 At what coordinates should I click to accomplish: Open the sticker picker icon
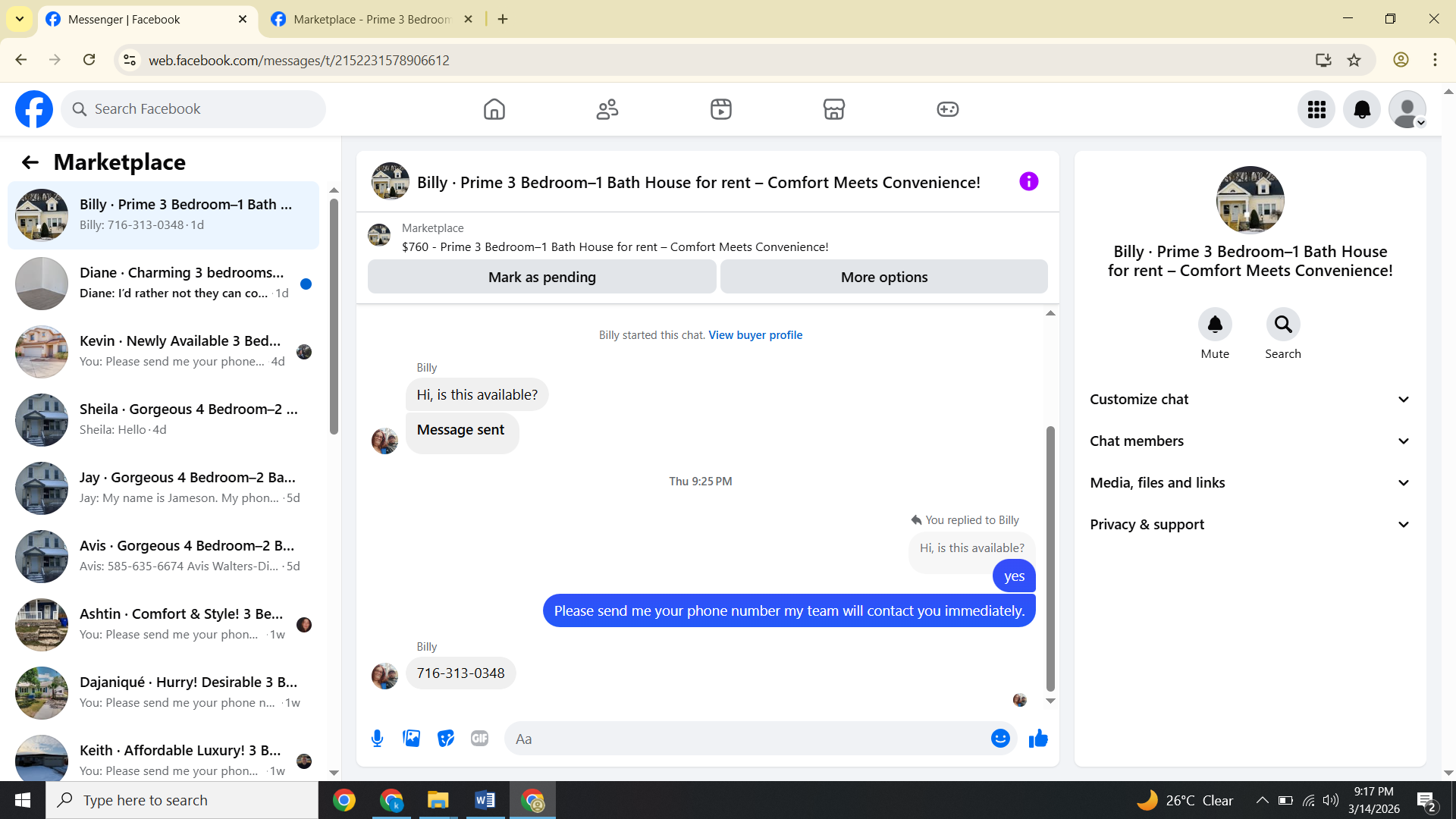point(446,739)
